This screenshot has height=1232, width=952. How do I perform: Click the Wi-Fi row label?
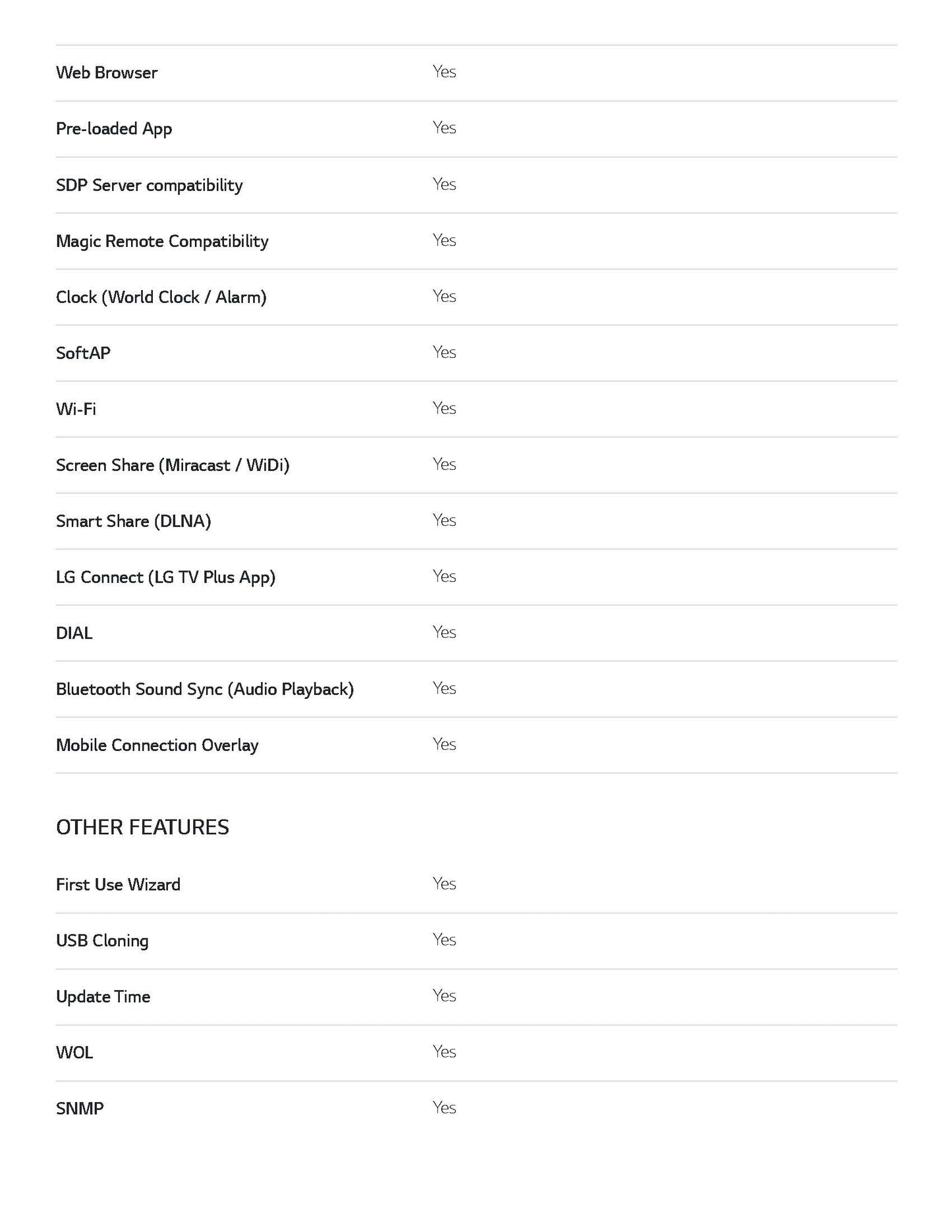(76, 409)
